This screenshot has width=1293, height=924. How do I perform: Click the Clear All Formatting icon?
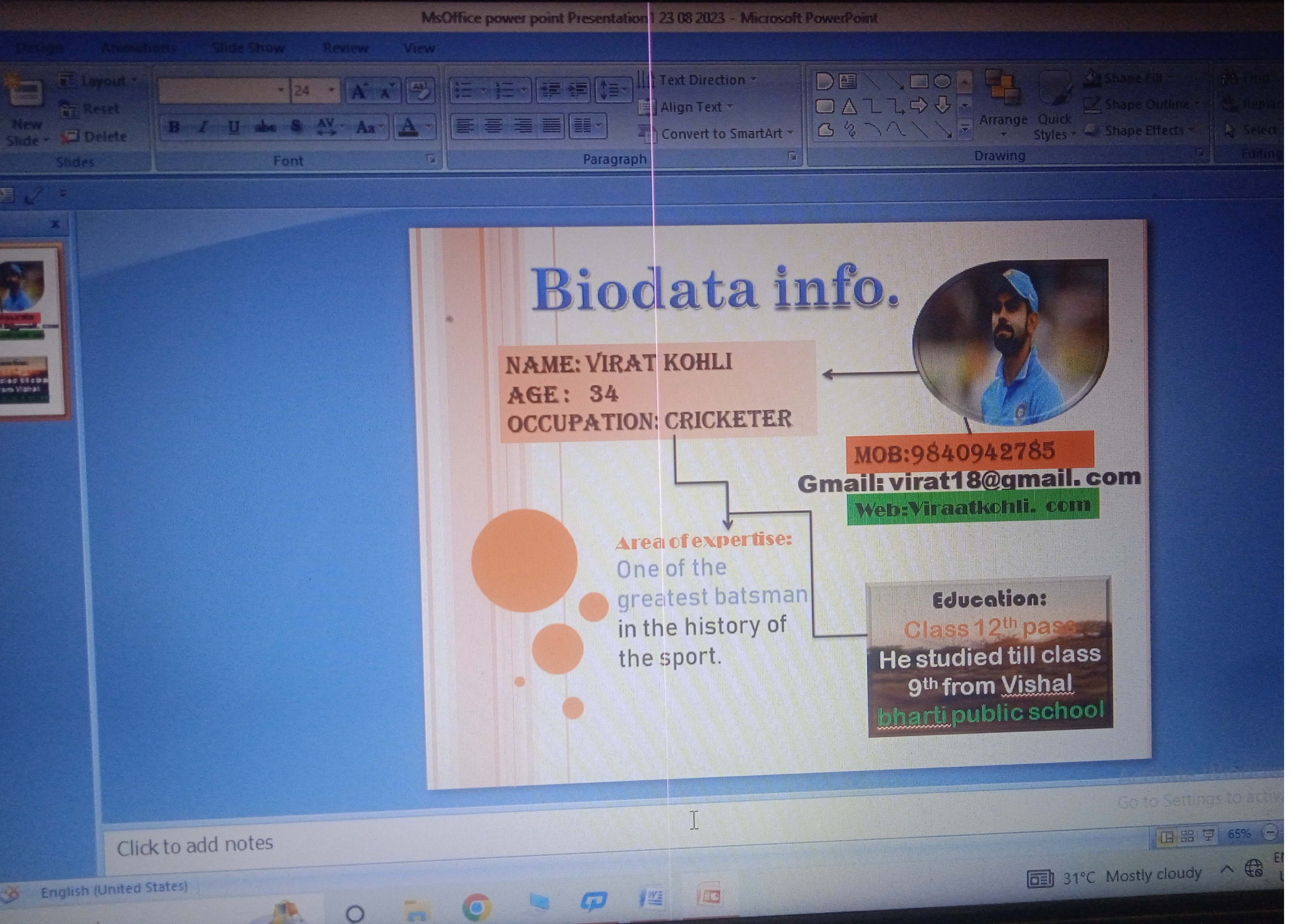[x=421, y=91]
